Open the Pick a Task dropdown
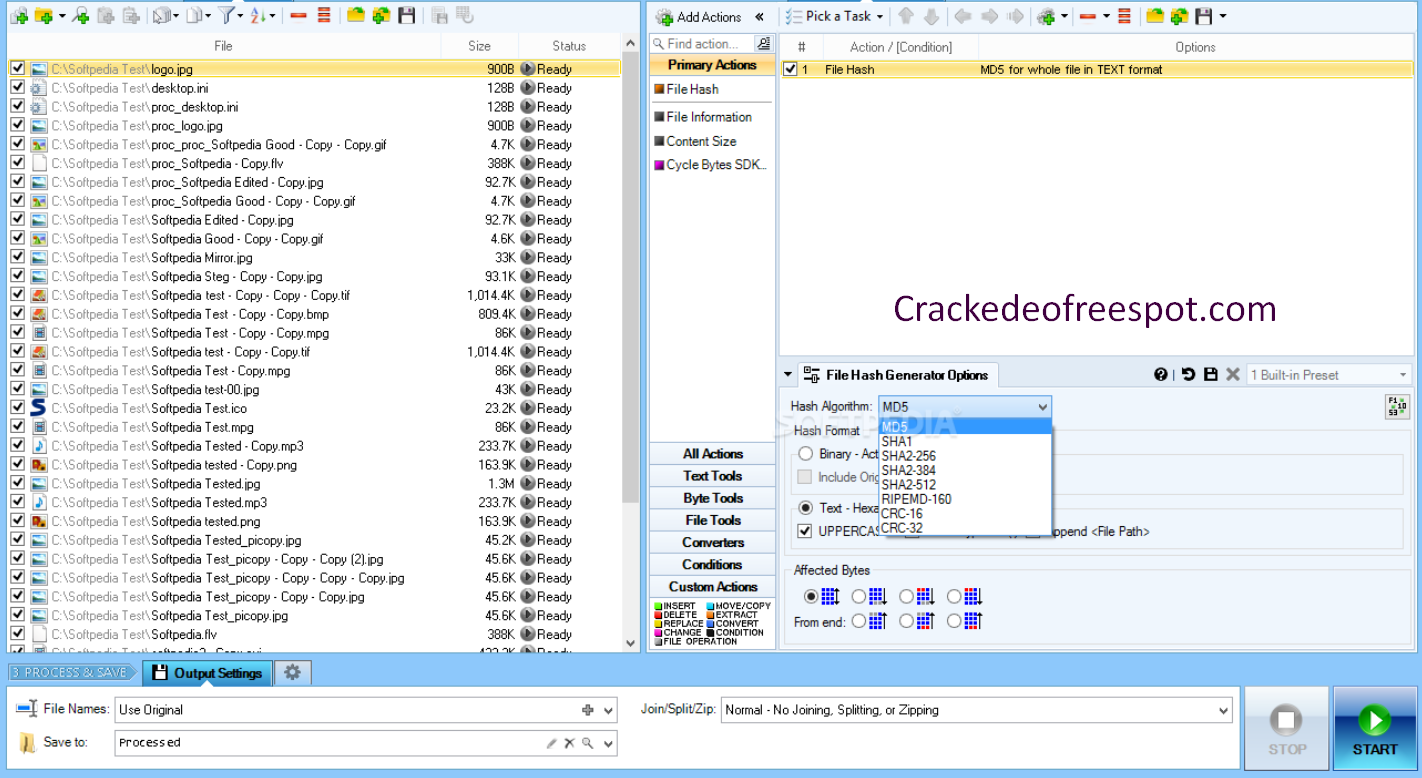Viewport: 1422px width, 778px height. coord(835,16)
